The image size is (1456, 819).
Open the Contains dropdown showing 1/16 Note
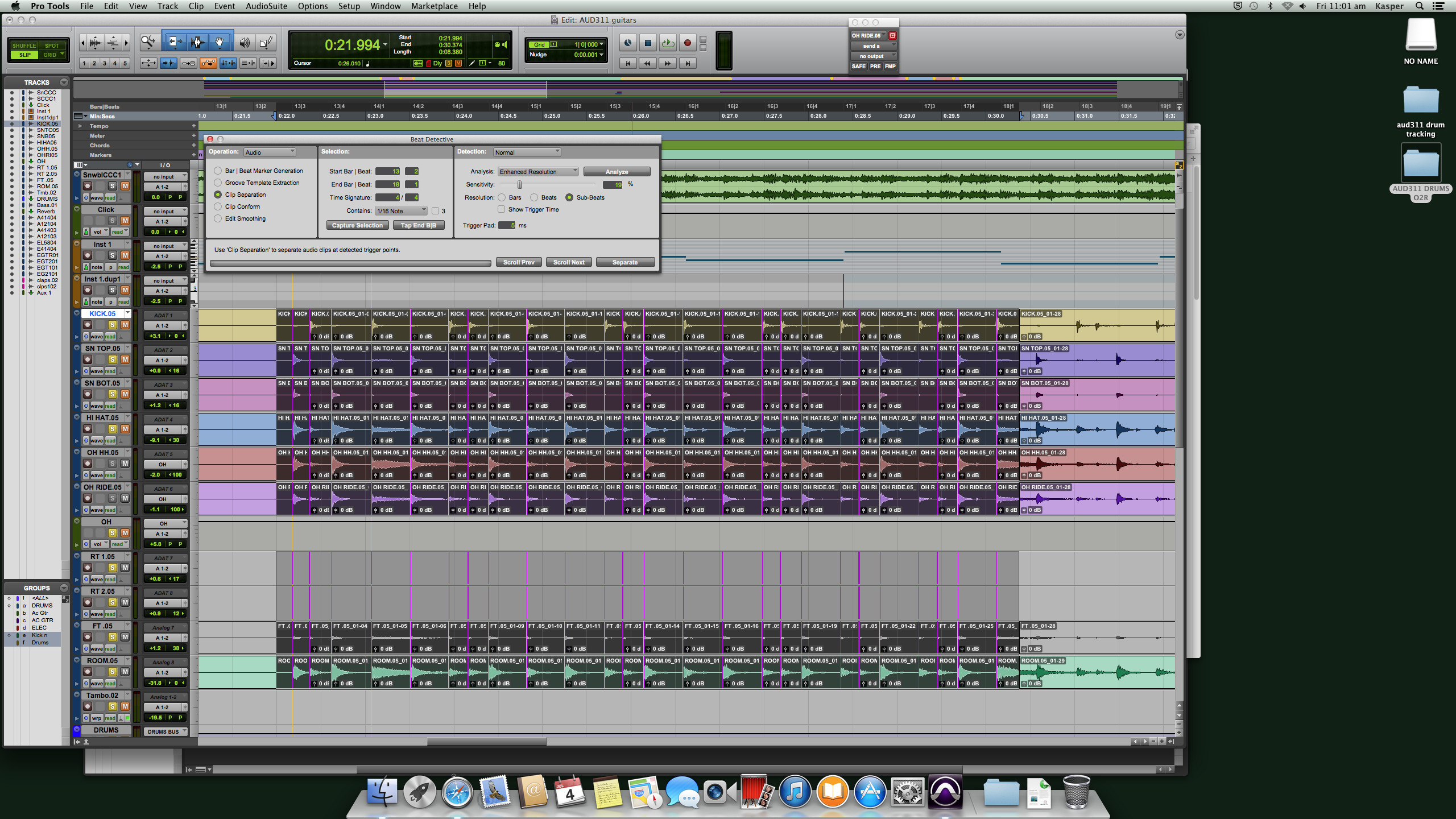(x=400, y=210)
